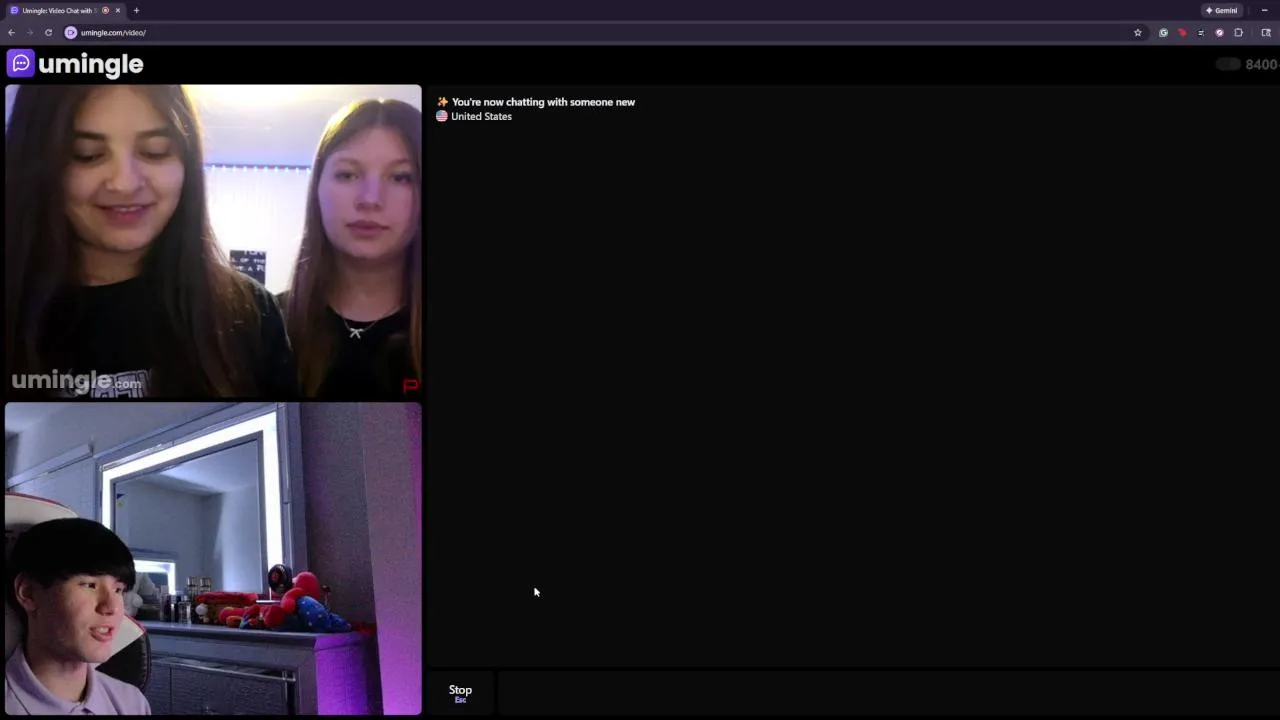Click the browser forward arrow
The width and height of the screenshot is (1280, 720).
click(29, 32)
